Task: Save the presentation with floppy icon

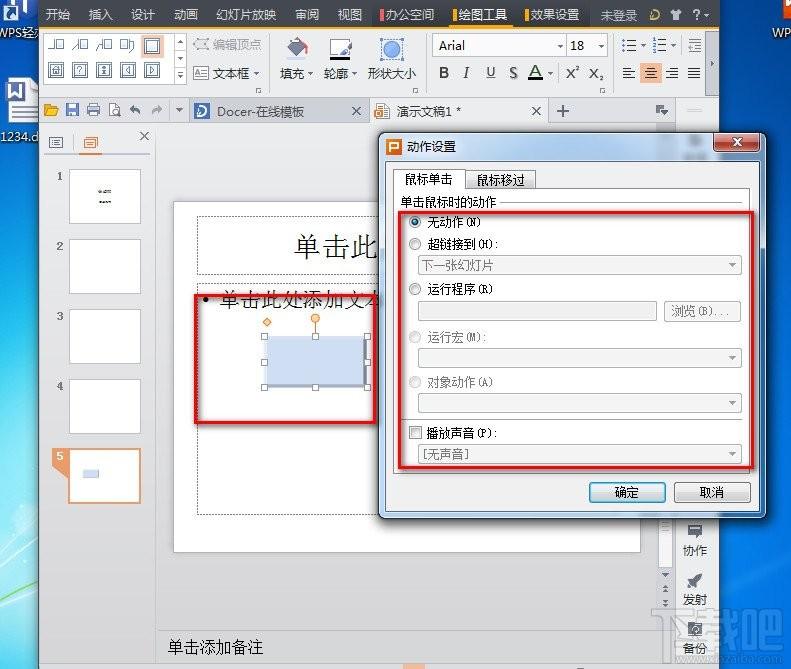Action: (72, 110)
